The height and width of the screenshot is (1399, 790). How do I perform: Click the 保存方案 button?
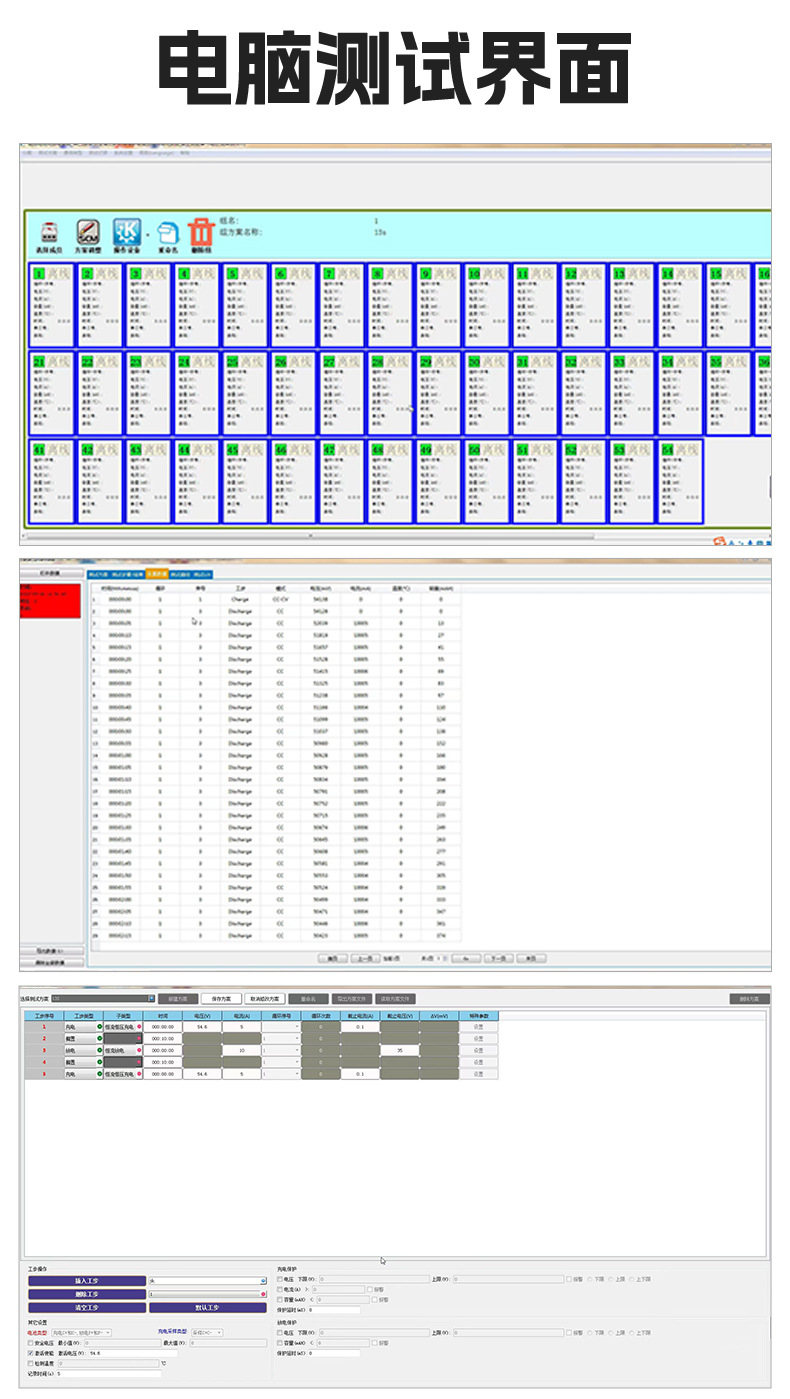(x=221, y=998)
